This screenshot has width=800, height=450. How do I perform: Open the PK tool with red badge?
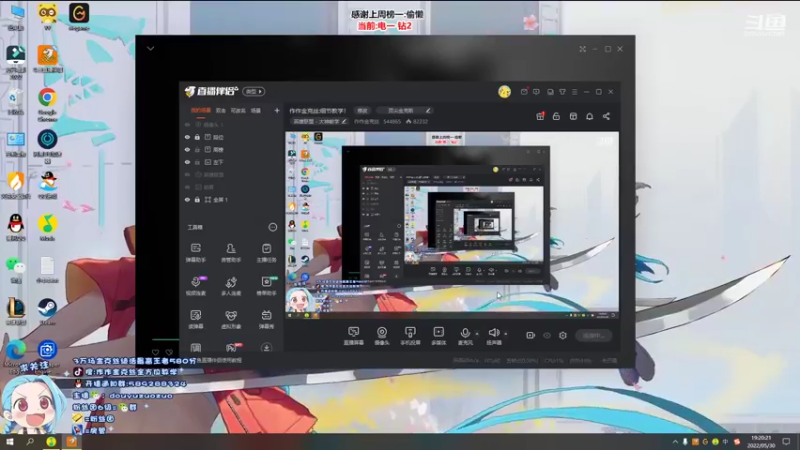[232, 347]
